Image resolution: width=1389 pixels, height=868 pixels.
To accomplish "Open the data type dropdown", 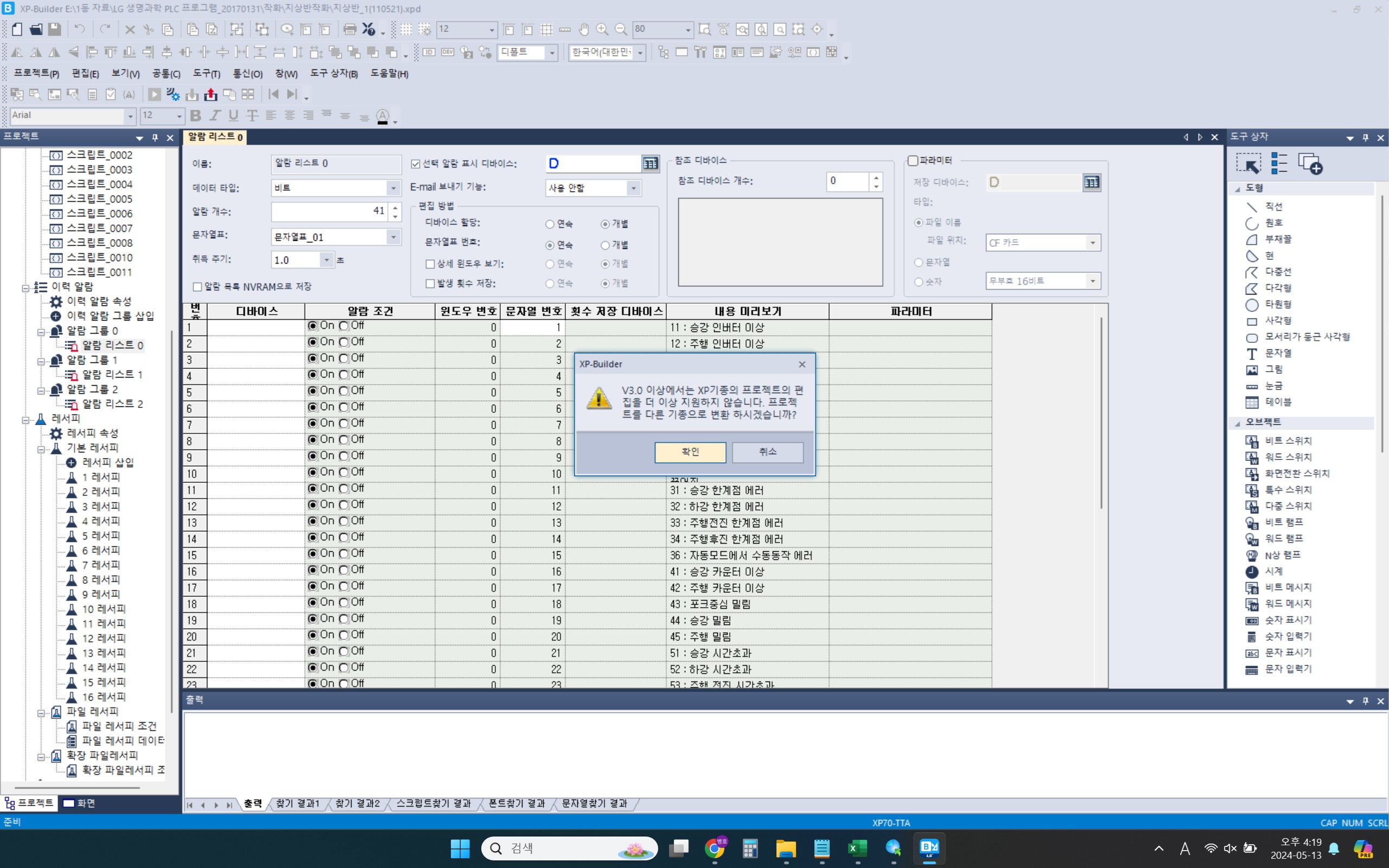I will click(x=393, y=188).
